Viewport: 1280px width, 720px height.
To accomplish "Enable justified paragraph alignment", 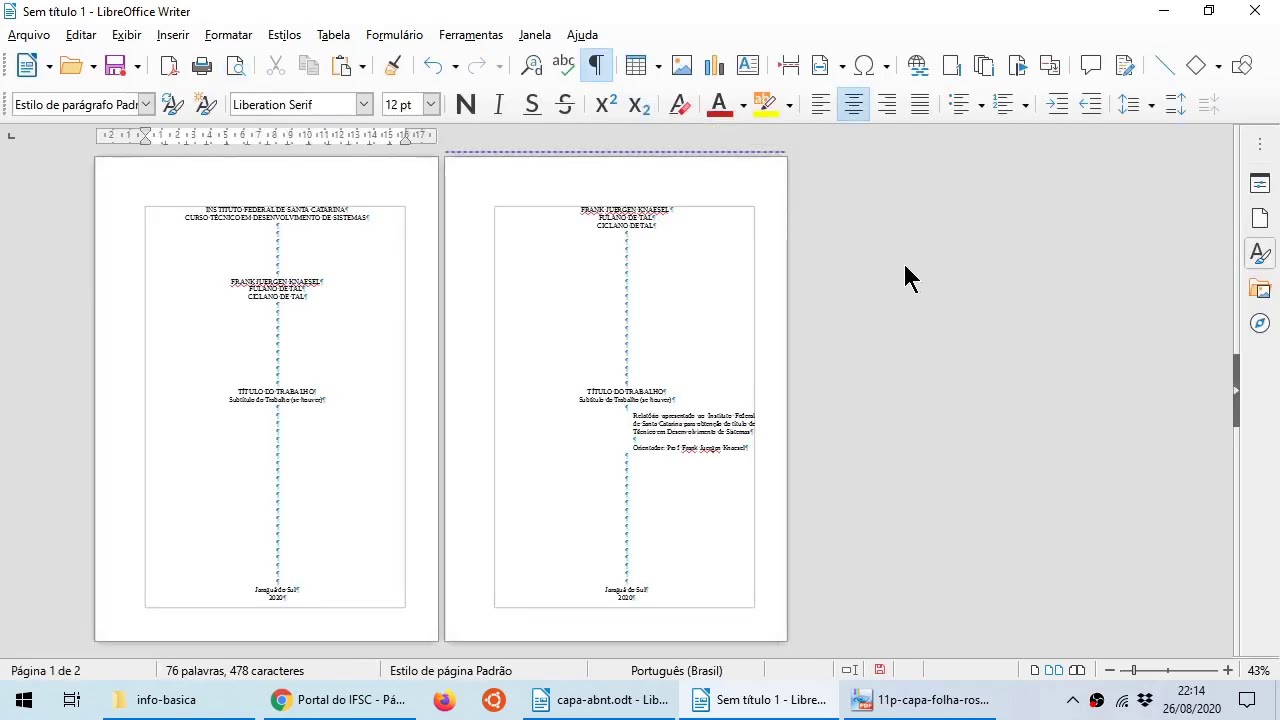I will (920, 105).
